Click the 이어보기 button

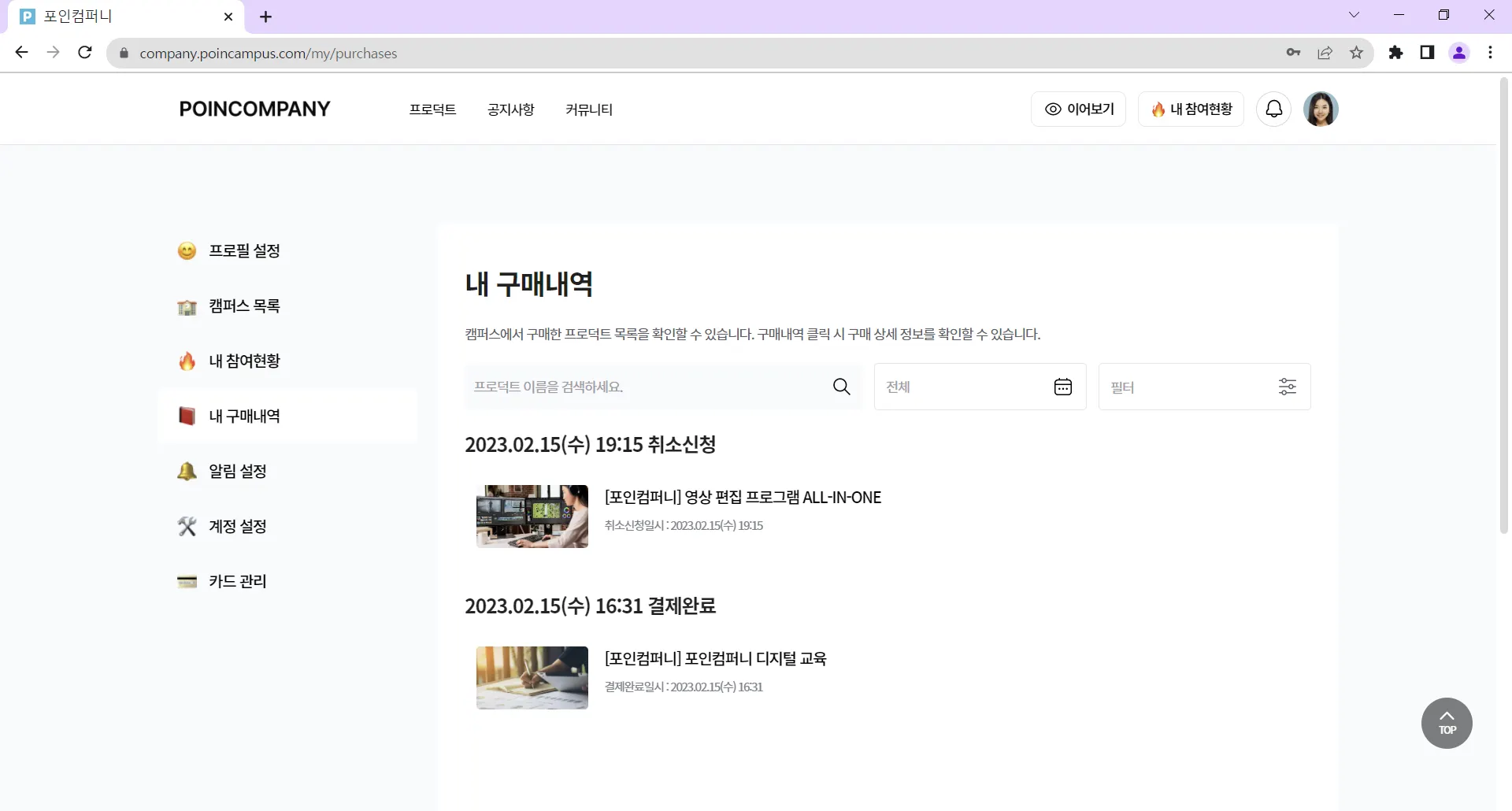click(1078, 109)
